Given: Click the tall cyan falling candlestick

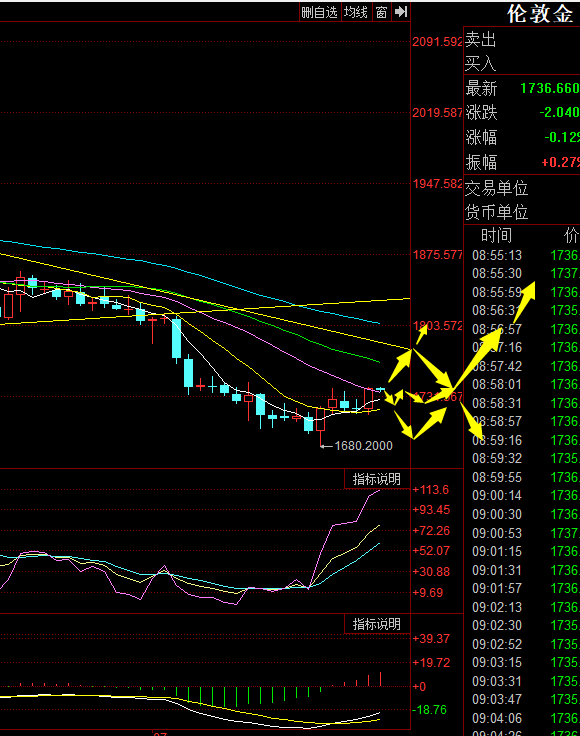Looking at the screenshot, I should coord(176,338).
